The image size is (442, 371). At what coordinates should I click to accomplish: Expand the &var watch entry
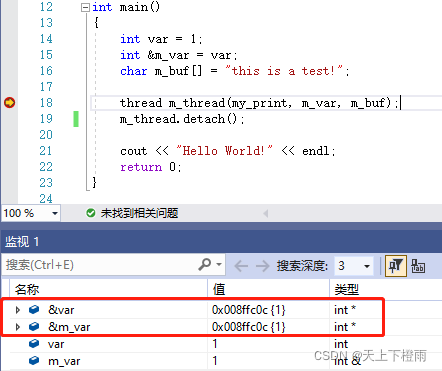coord(18,310)
